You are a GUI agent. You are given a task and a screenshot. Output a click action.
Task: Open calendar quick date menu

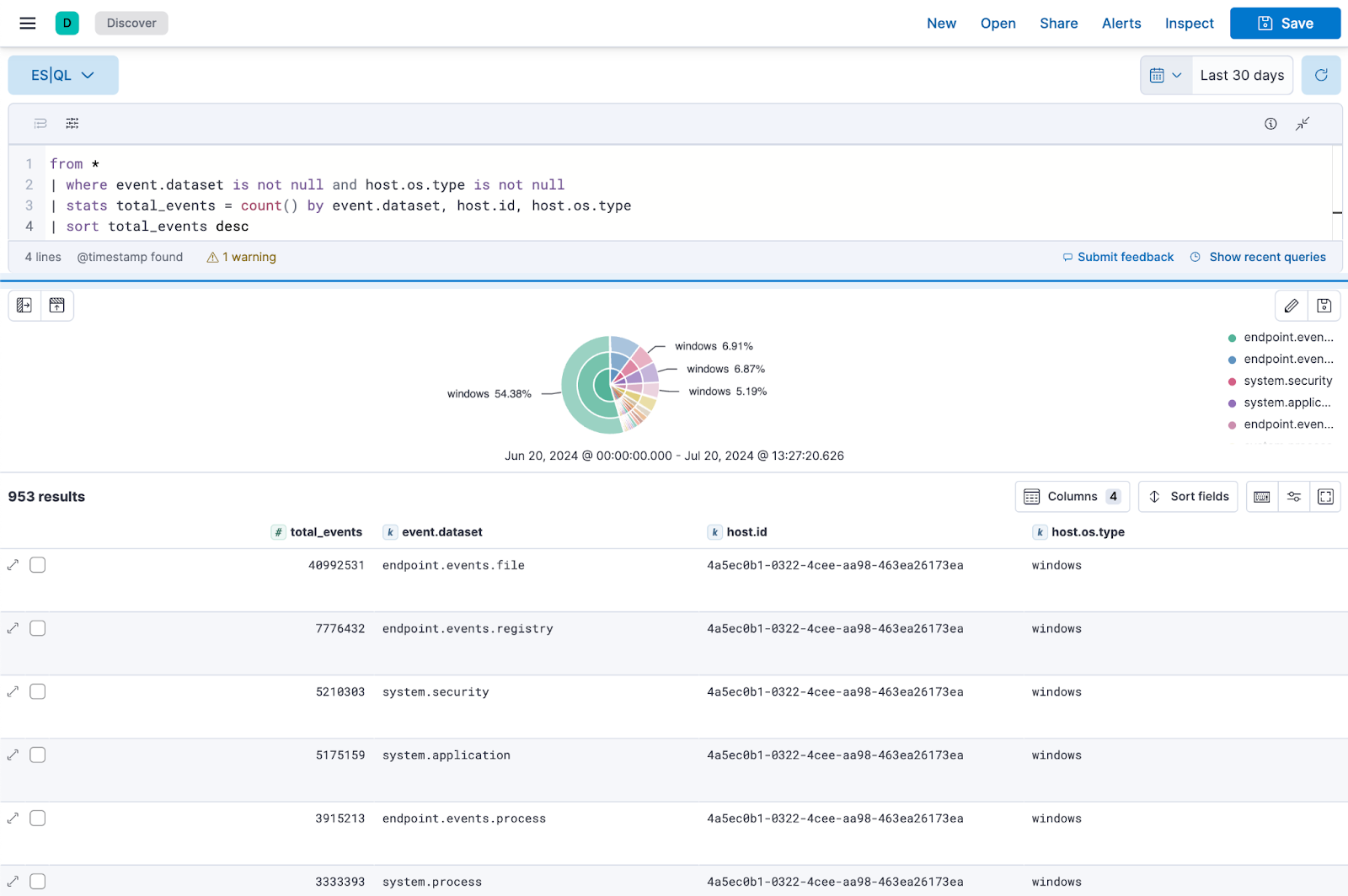(x=1166, y=75)
